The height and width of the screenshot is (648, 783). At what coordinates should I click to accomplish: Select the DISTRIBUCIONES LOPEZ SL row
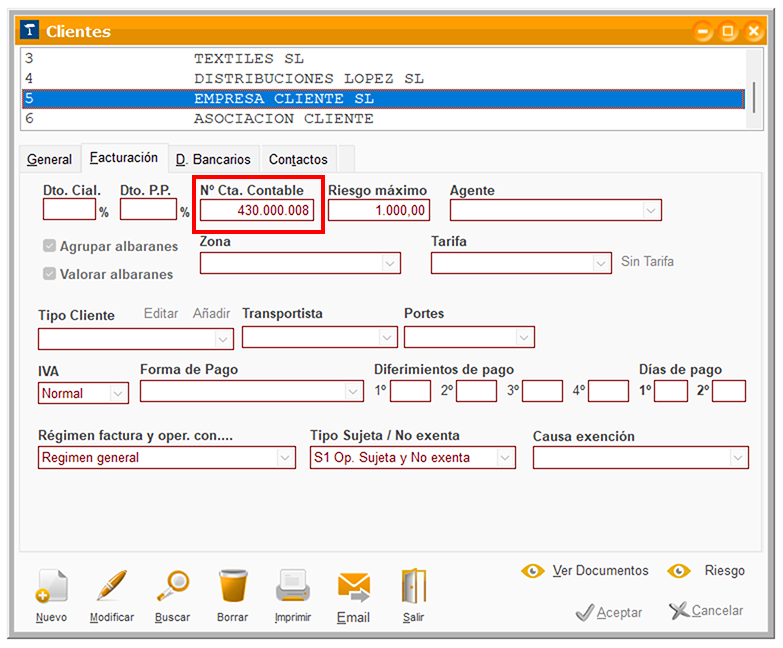384,79
